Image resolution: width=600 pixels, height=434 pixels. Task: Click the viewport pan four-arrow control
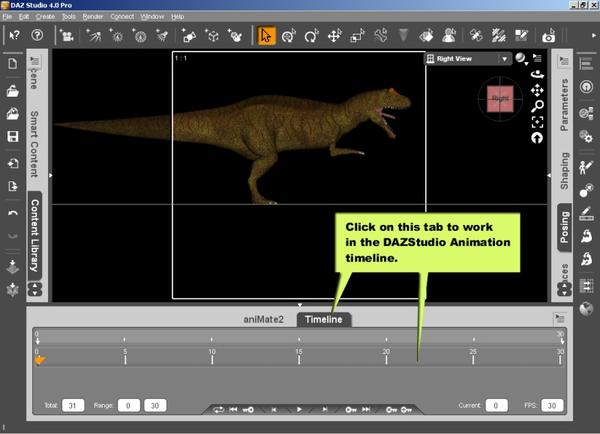tap(537, 90)
